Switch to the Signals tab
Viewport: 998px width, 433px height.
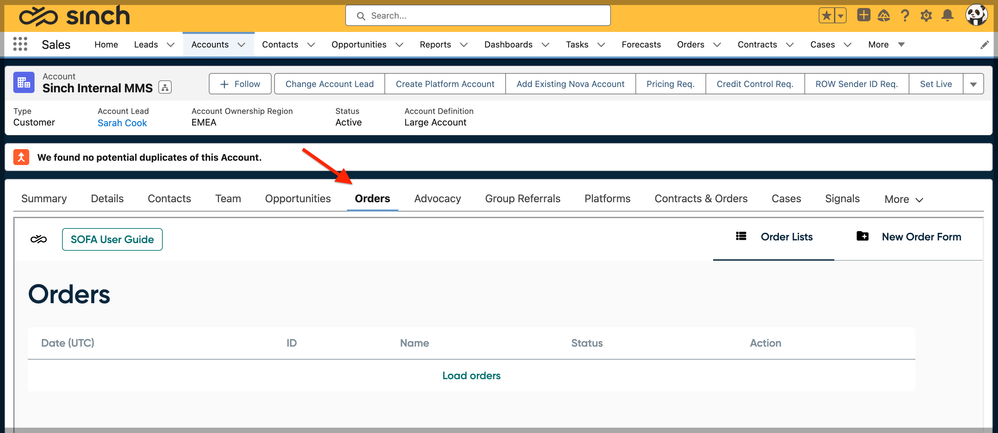click(842, 199)
